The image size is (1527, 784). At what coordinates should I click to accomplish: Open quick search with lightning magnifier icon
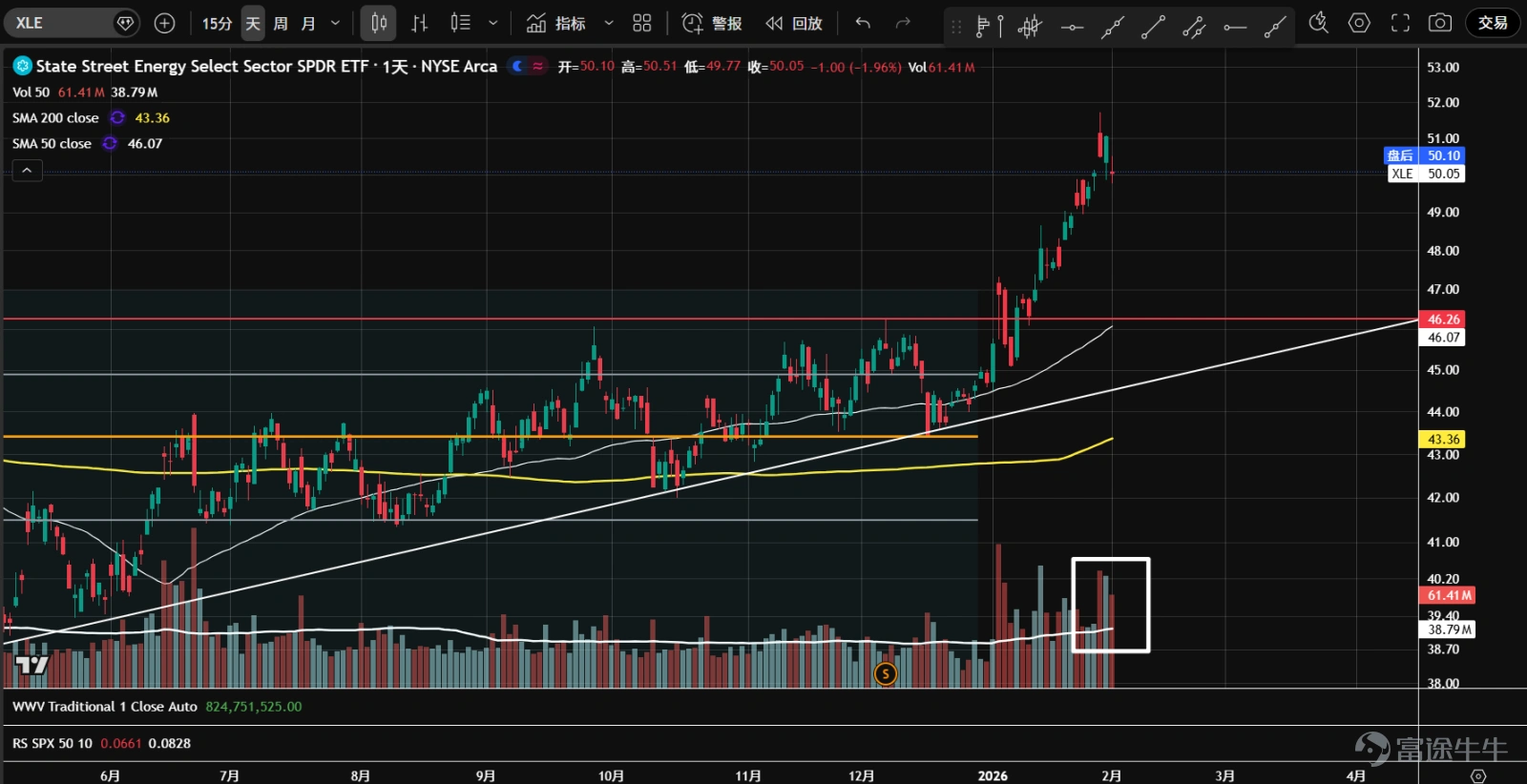click(x=1319, y=23)
